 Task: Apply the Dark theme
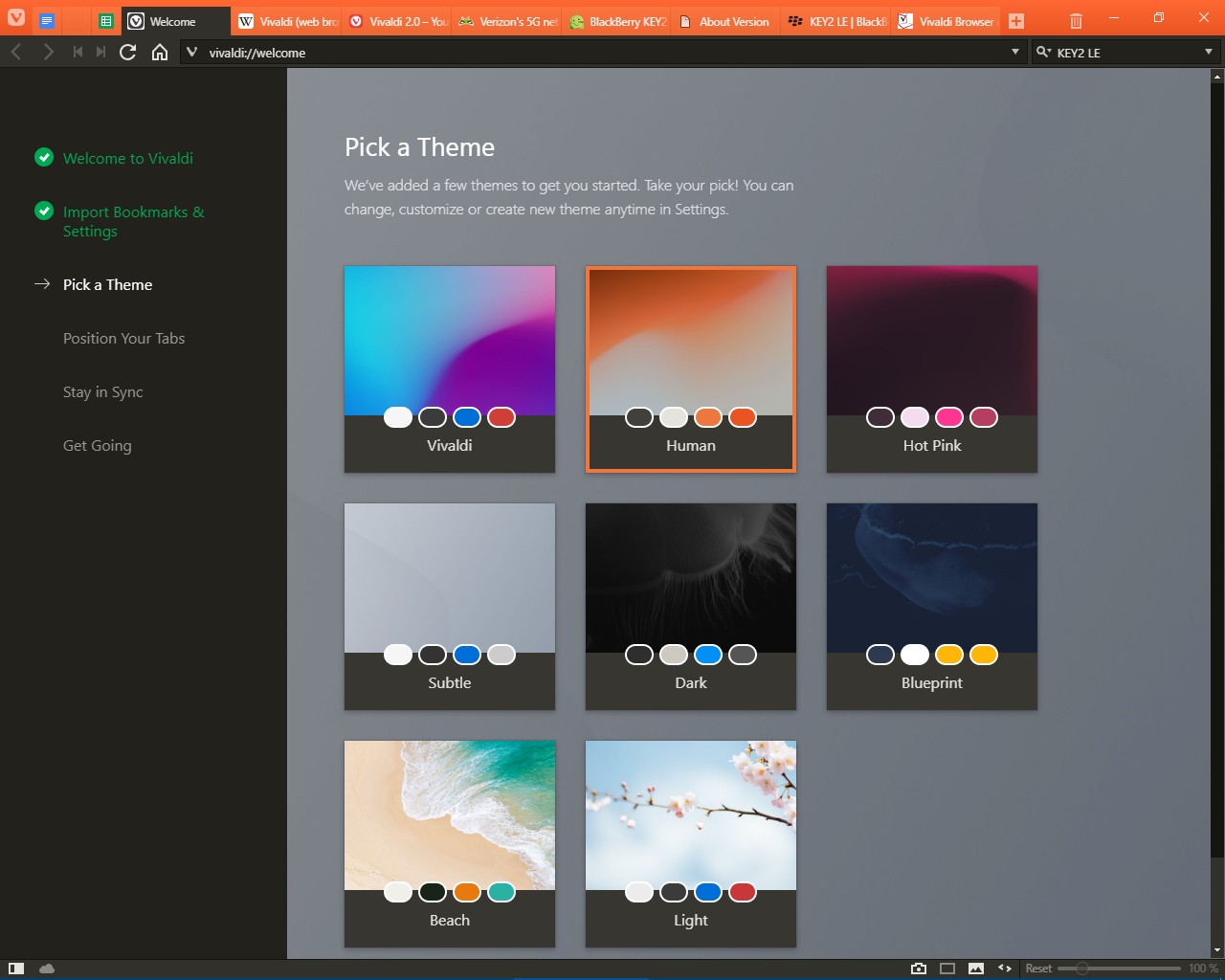point(691,607)
